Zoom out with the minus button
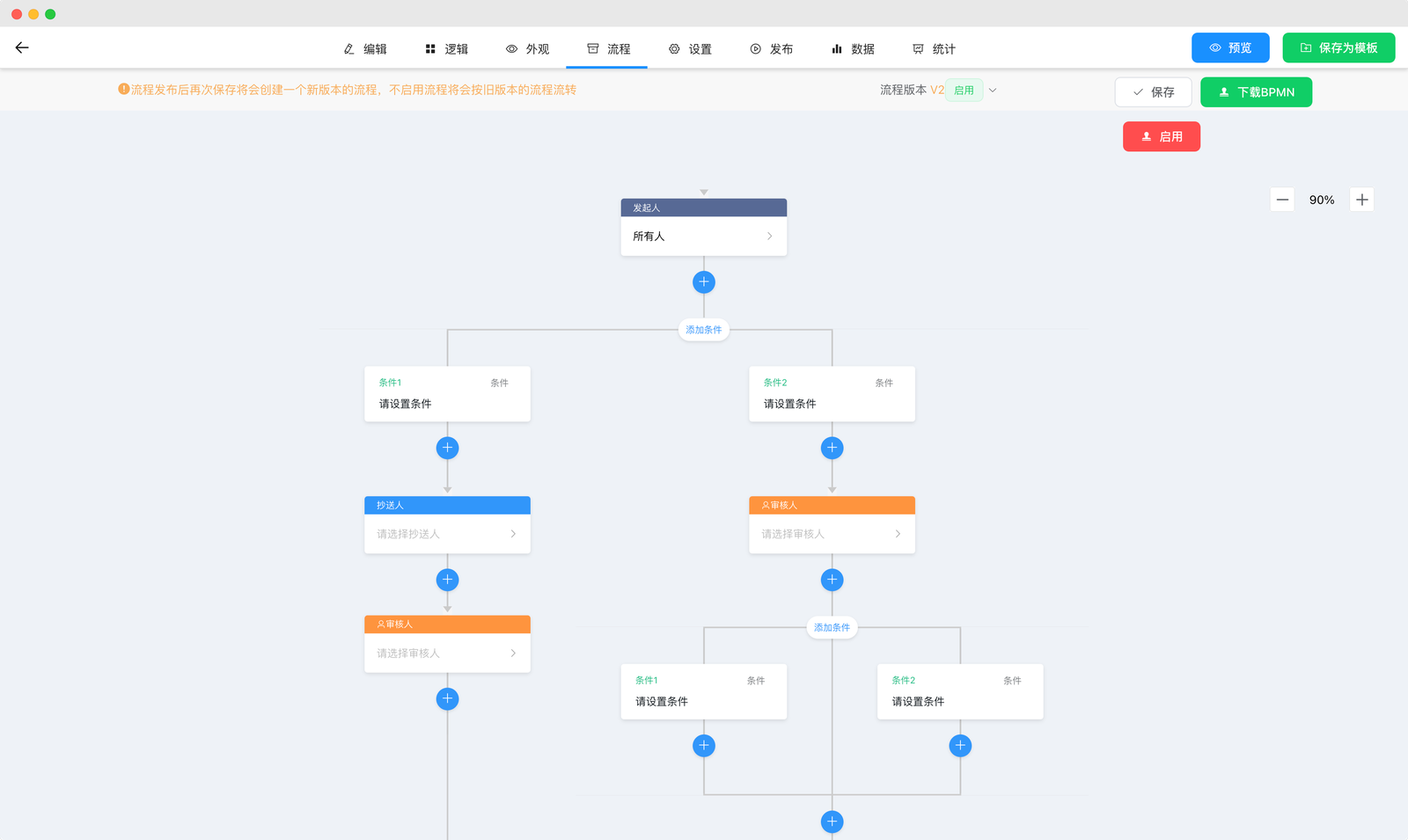 pyautogui.click(x=1282, y=200)
